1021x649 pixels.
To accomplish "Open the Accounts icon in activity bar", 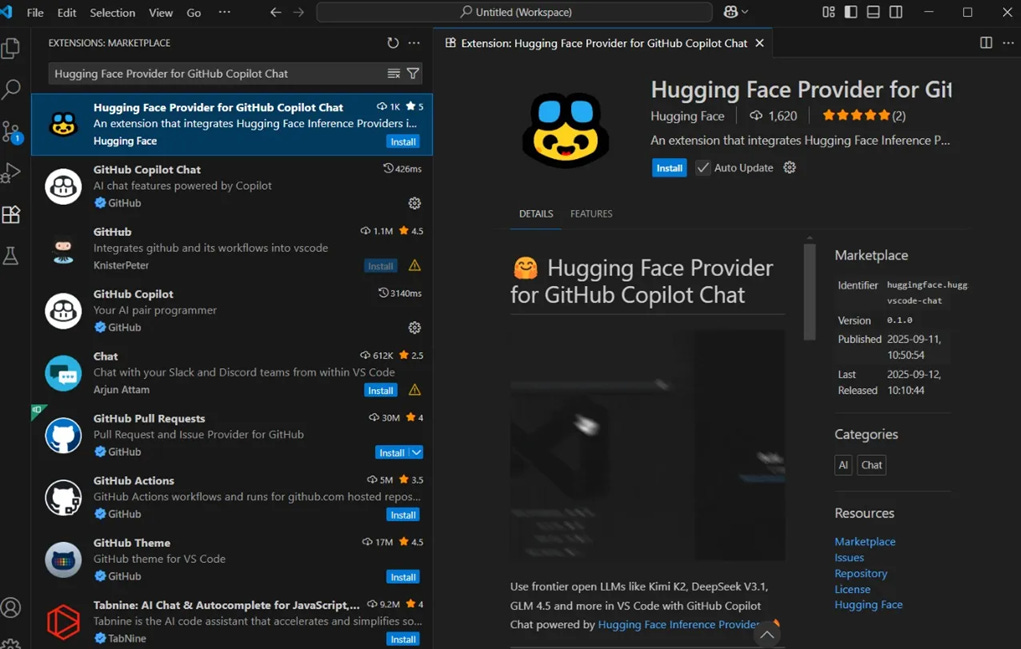I will point(11,607).
